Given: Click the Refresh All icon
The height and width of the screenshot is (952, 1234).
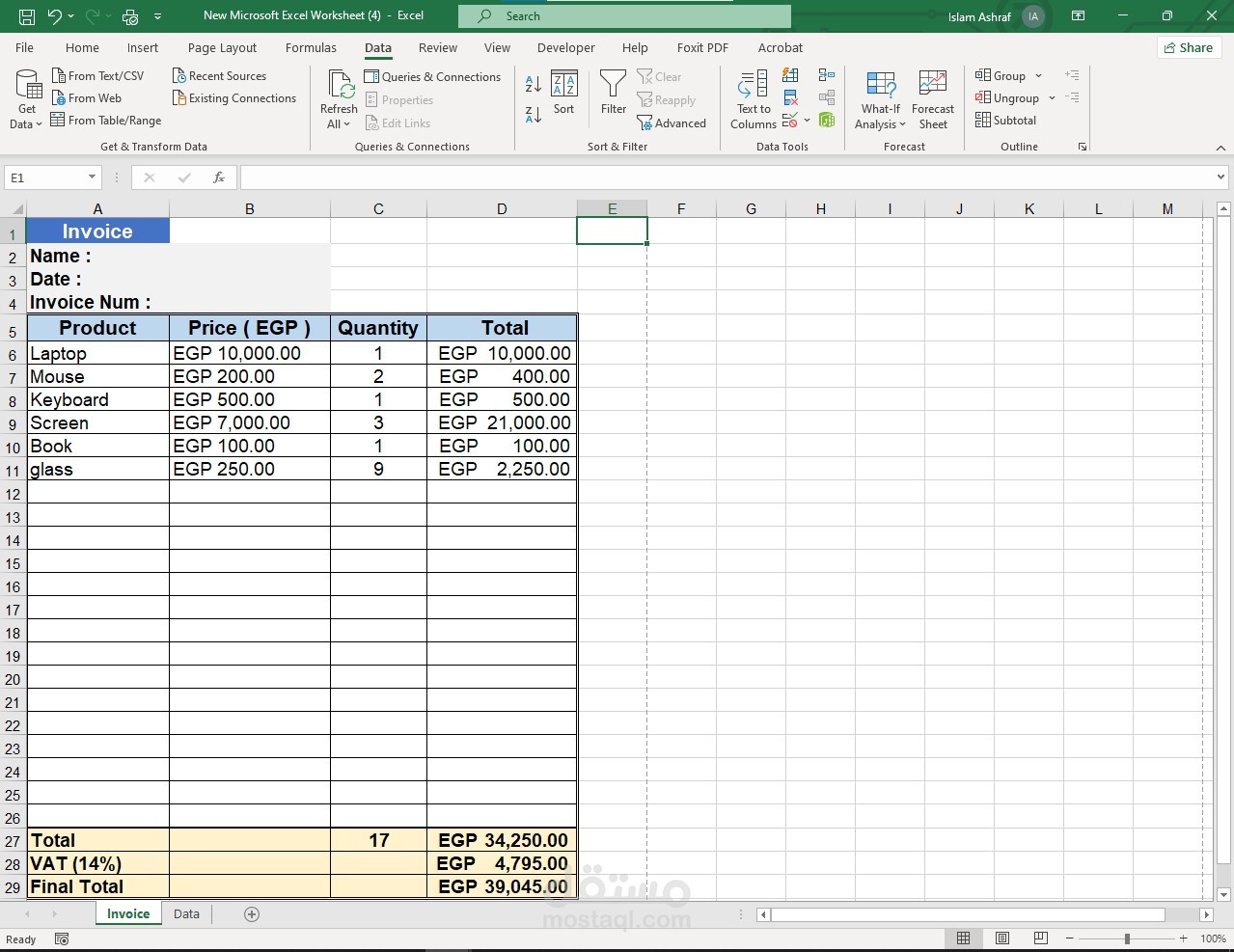Looking at the screenshot, I should (340, 84).
